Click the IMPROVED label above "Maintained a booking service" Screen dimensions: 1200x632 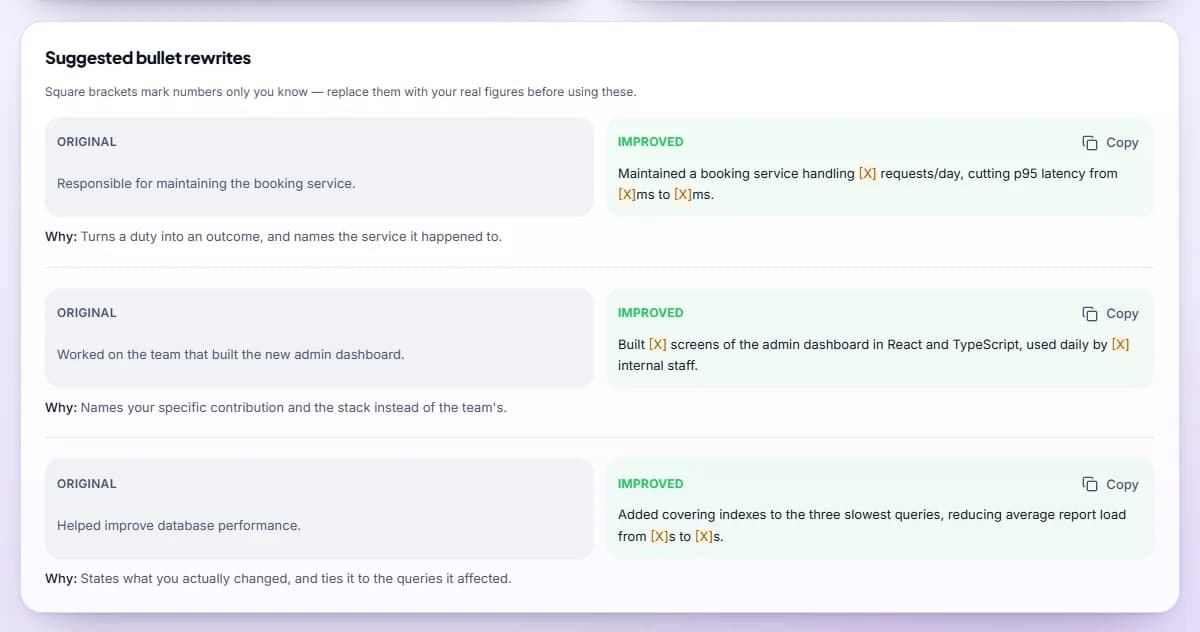[x=651, y=142]
